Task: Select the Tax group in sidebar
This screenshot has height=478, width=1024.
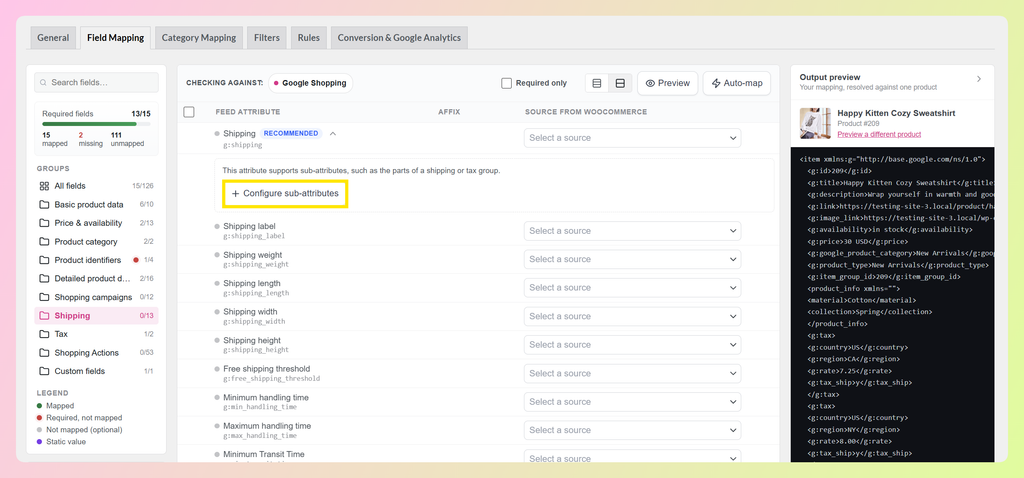Action: coord(97,334)
